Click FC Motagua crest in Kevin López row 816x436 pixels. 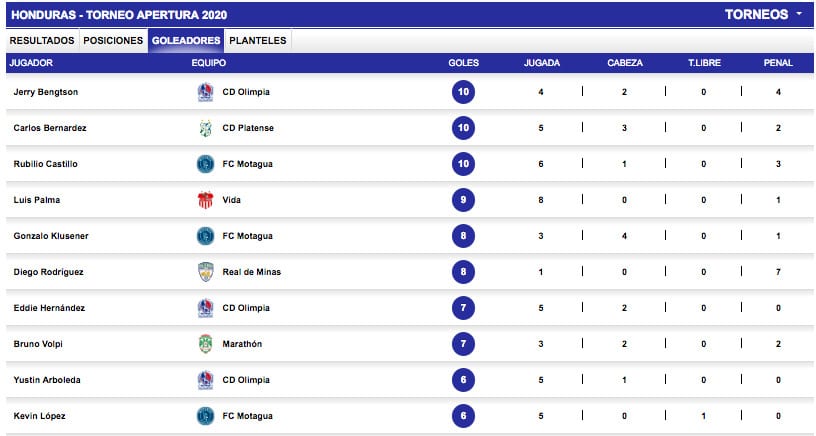point(206,416)
